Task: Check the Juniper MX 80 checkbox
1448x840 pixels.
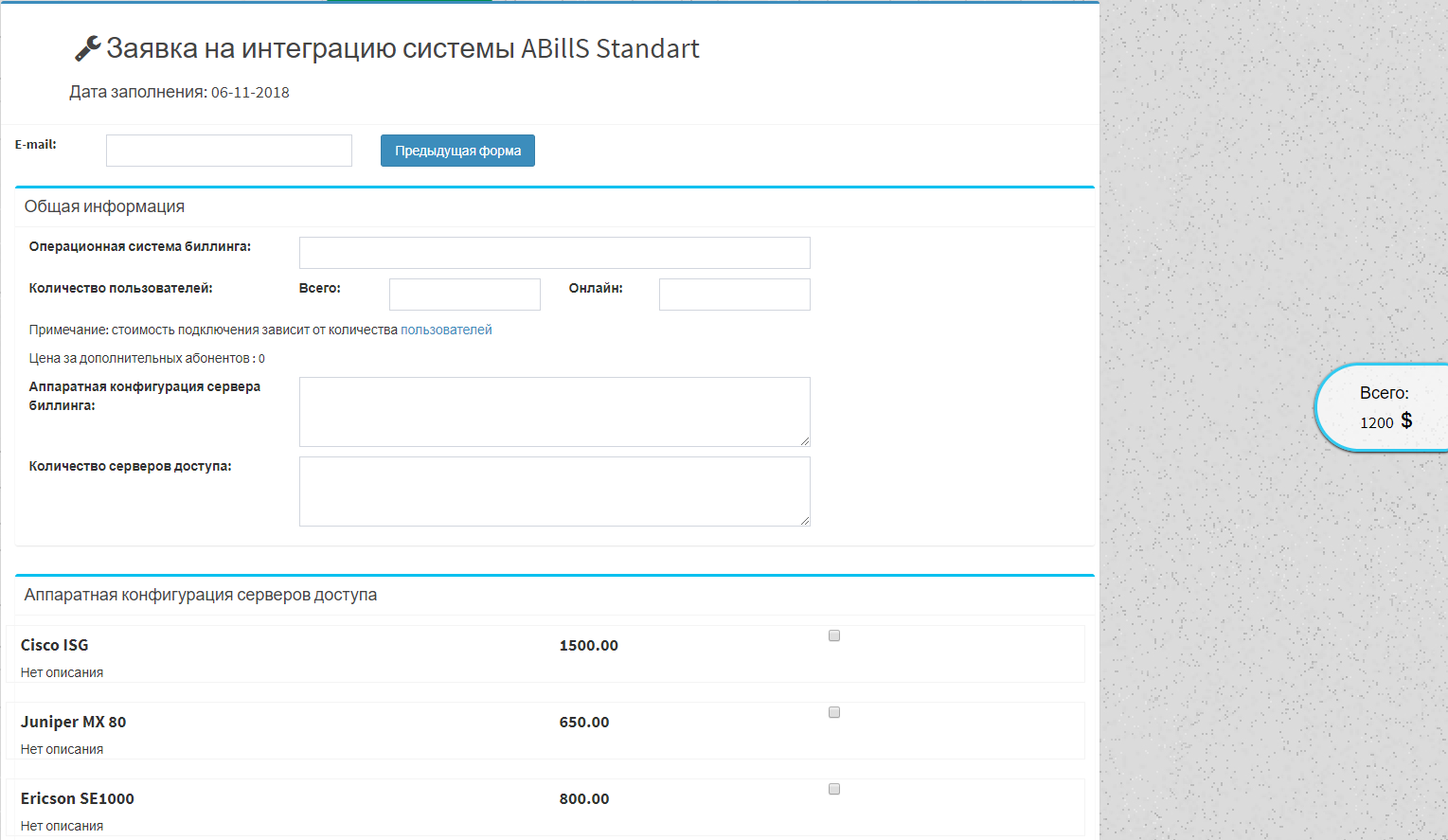Action: click(x=834, y=712)
